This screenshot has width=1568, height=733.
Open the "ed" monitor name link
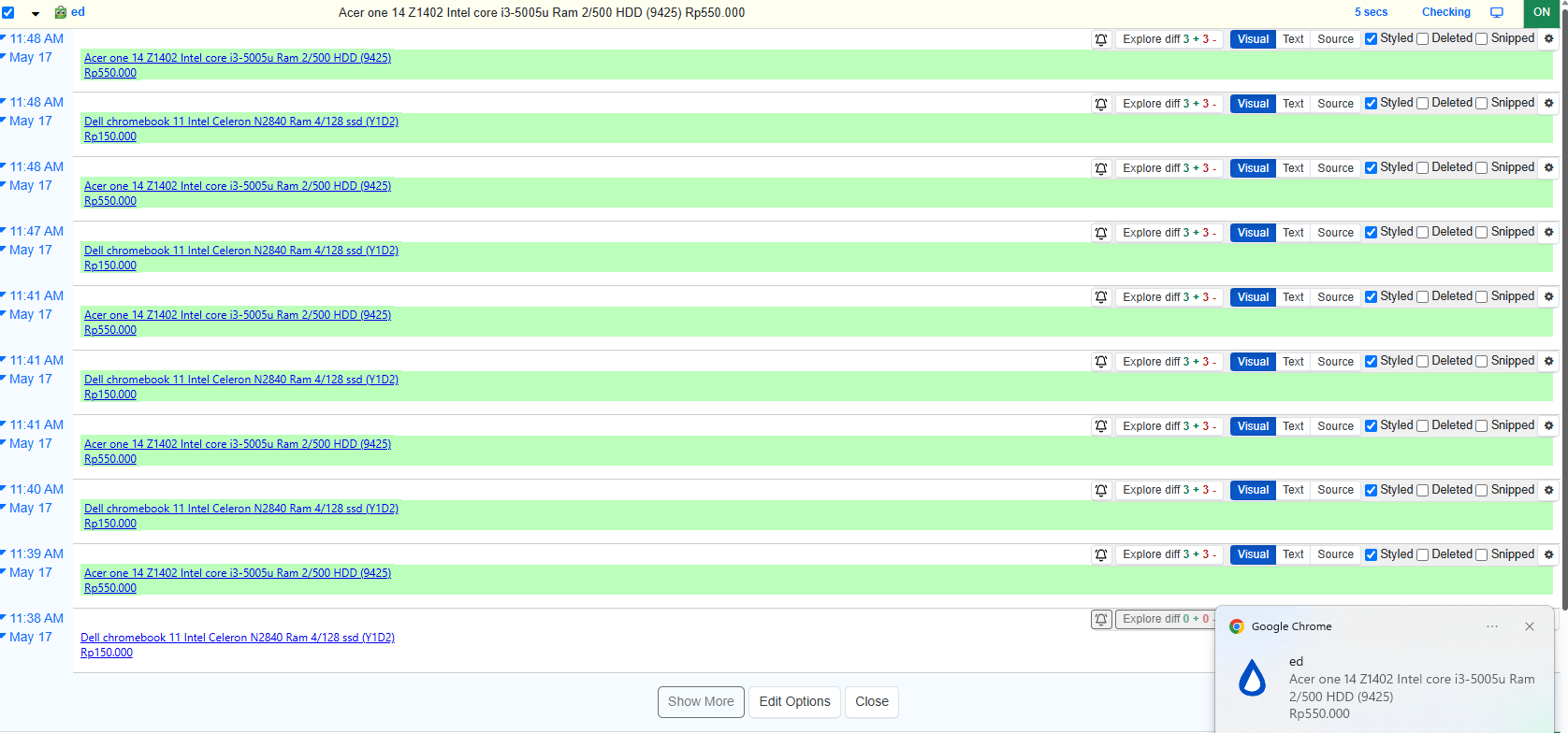click(78, 12)
